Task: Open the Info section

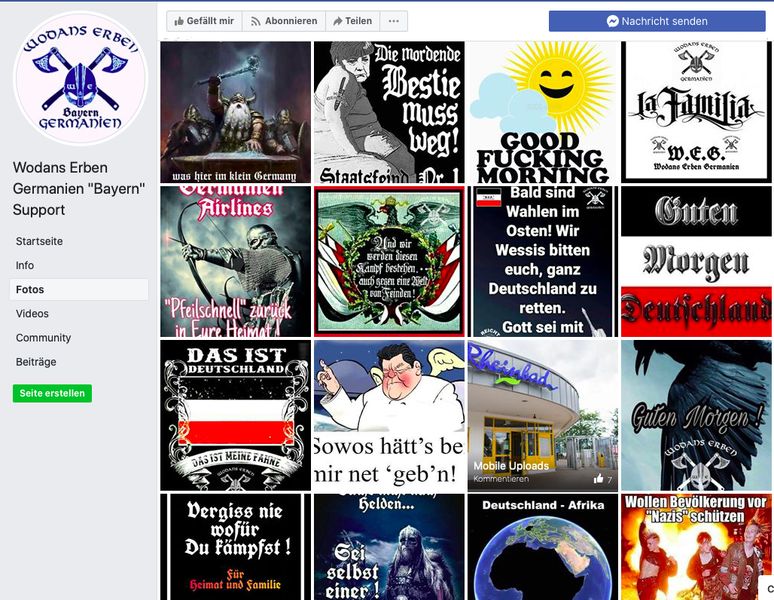Action: 25,265
